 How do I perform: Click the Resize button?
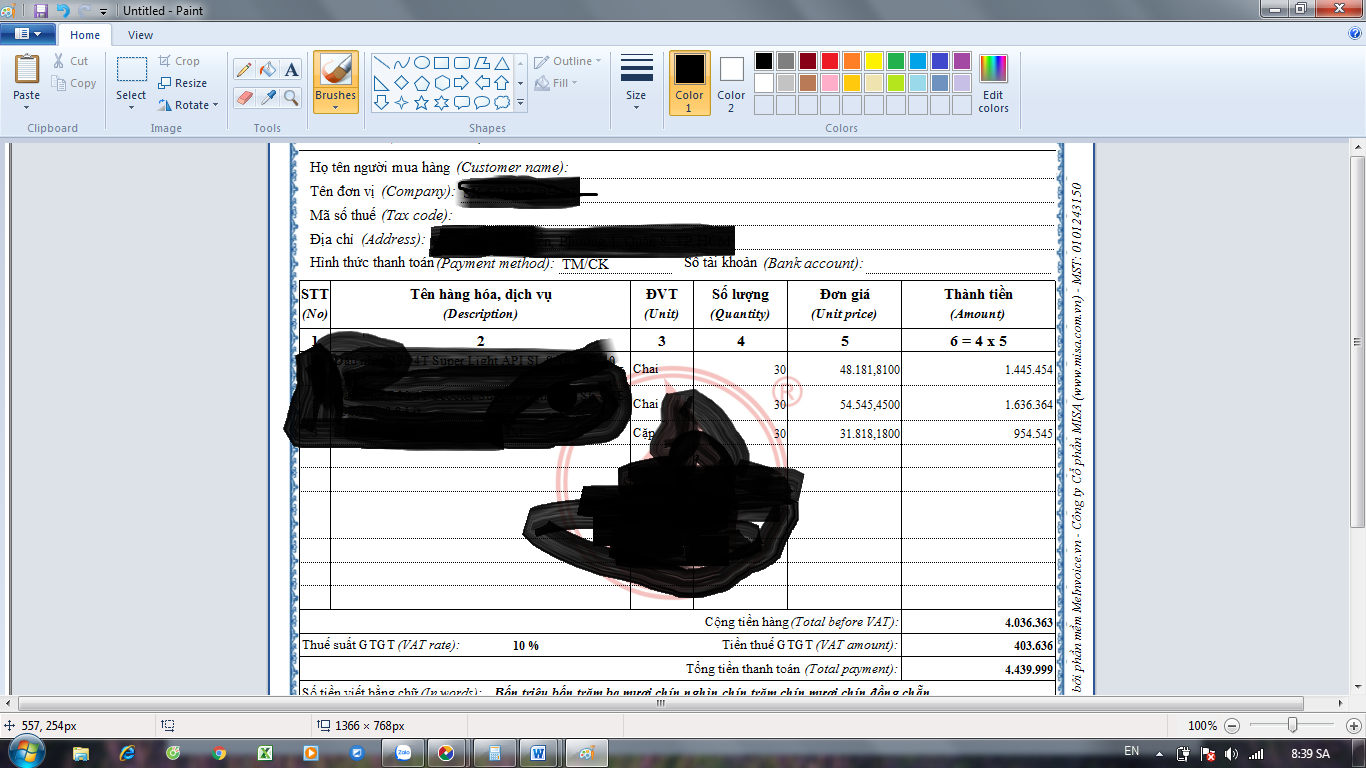(183, 83)
